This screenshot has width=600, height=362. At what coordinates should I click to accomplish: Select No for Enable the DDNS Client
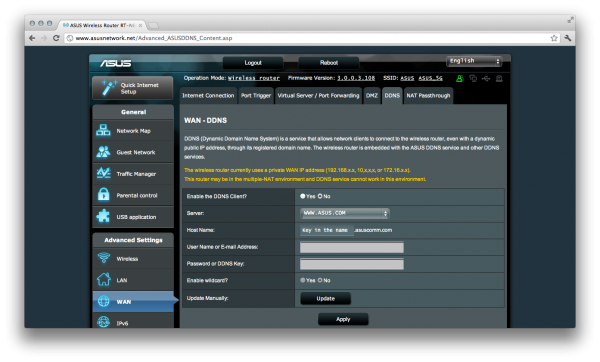point(320,196)
